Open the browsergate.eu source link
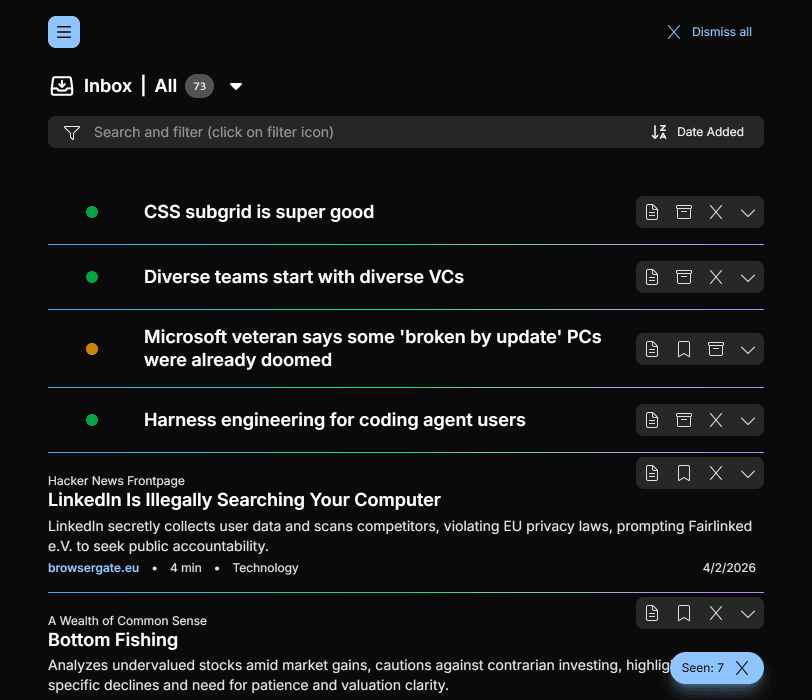This screenshot has height=700, width=812. pos(93,568)
